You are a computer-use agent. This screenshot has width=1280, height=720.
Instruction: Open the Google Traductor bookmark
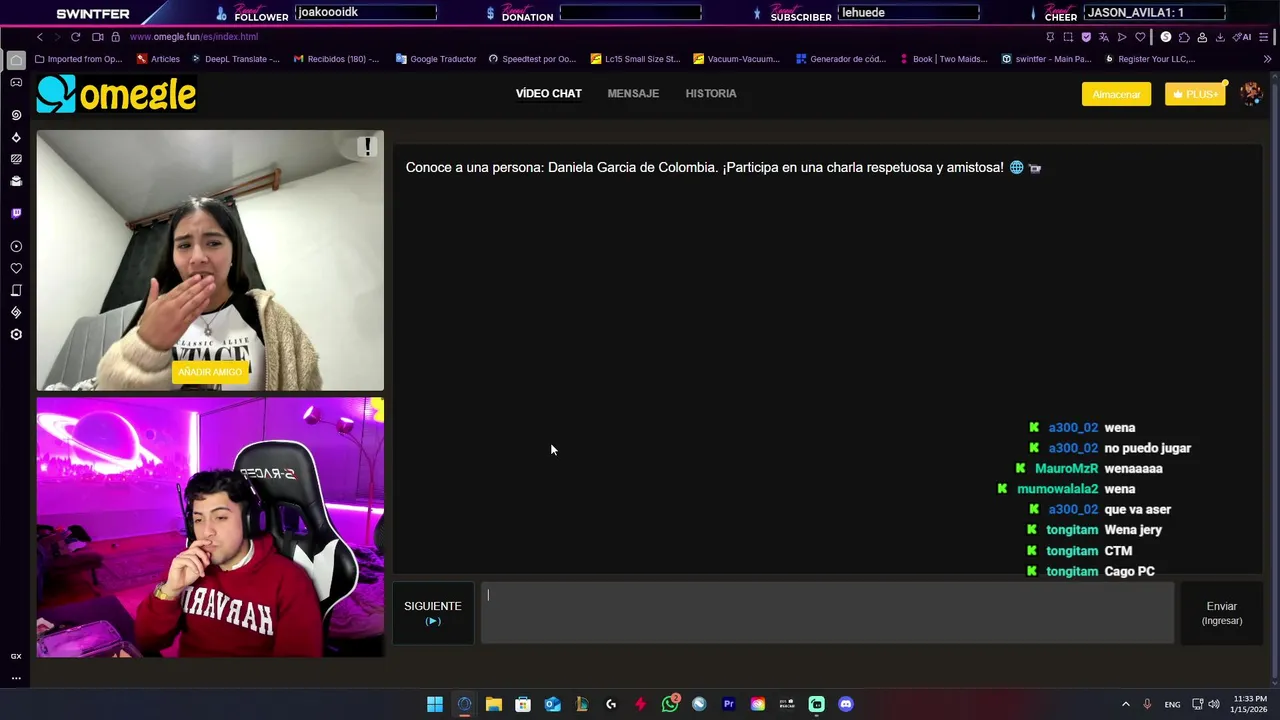(x=436, y=59)
